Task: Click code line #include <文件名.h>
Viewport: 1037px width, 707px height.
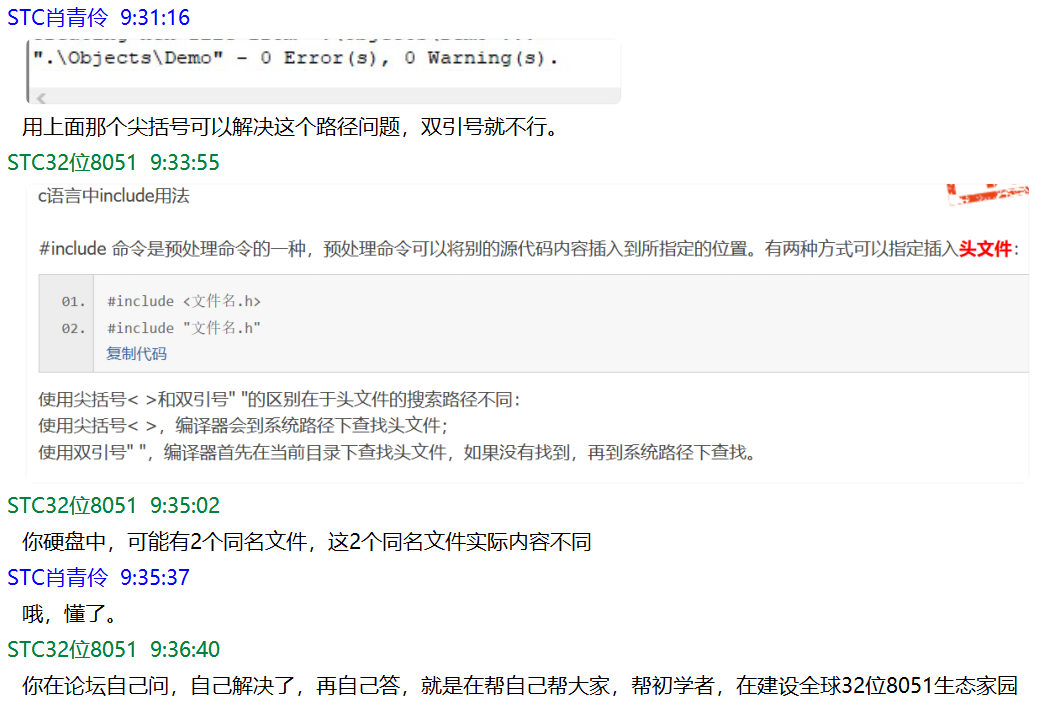Action: (184, 301)
